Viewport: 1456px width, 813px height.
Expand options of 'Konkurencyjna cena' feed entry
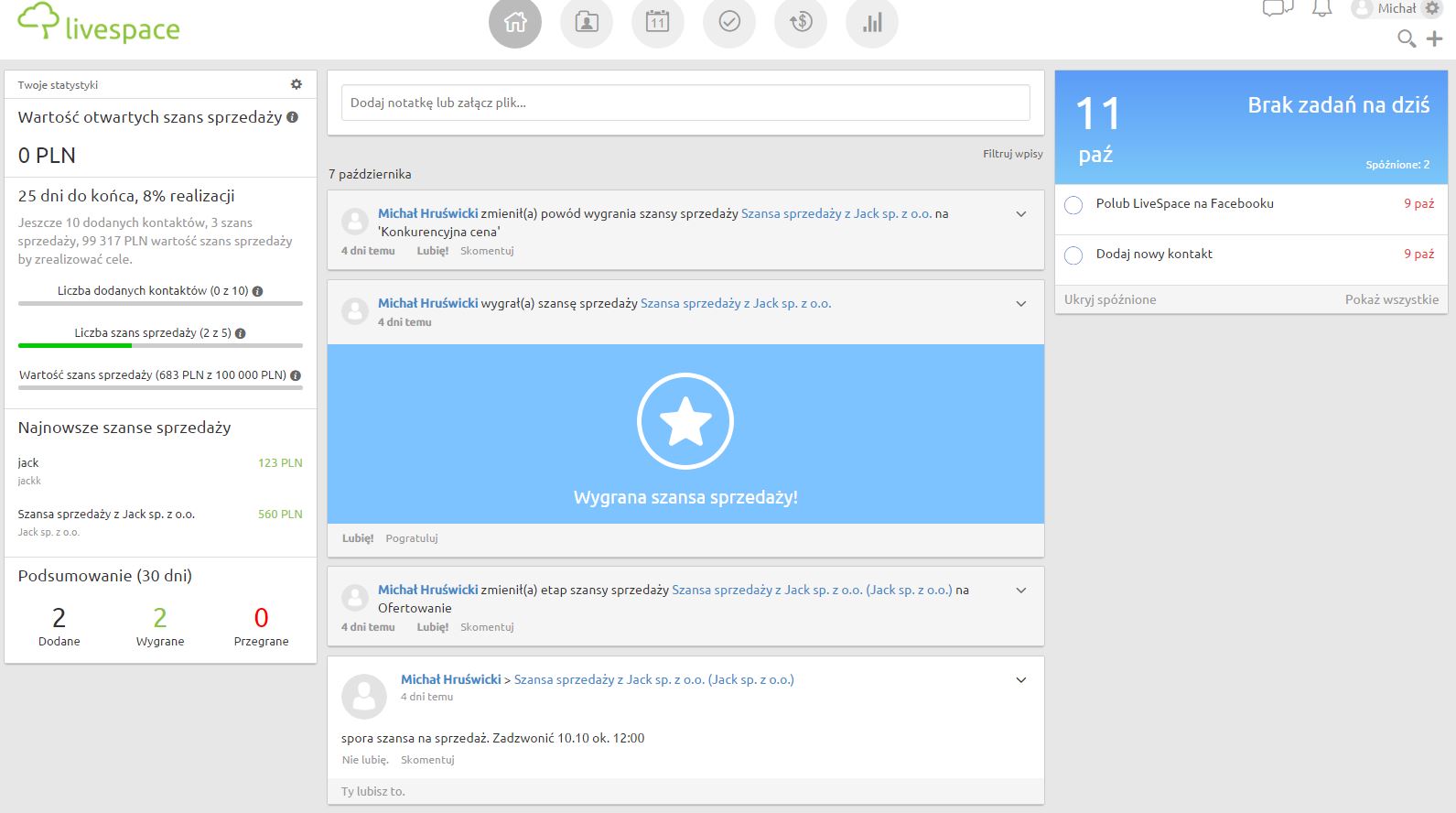click(1021, 214)
